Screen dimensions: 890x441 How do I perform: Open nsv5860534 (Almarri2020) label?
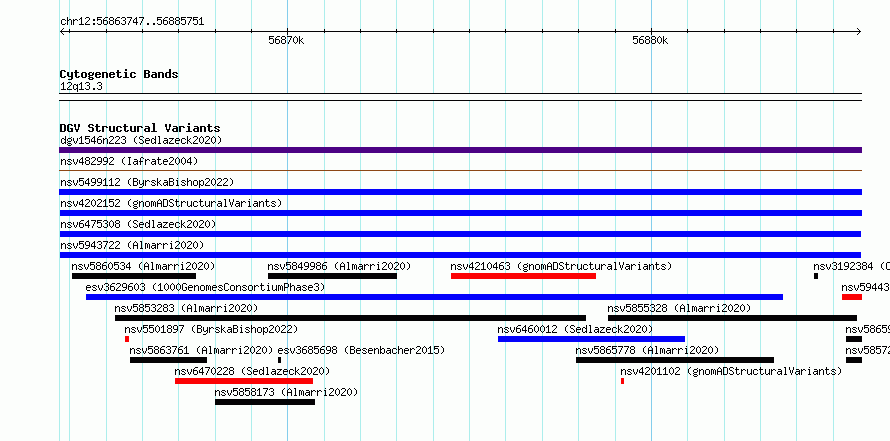(143, 266)
